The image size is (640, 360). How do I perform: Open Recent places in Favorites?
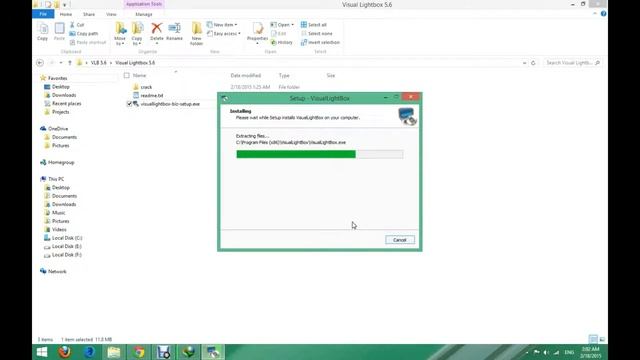(x=67, y=104)
